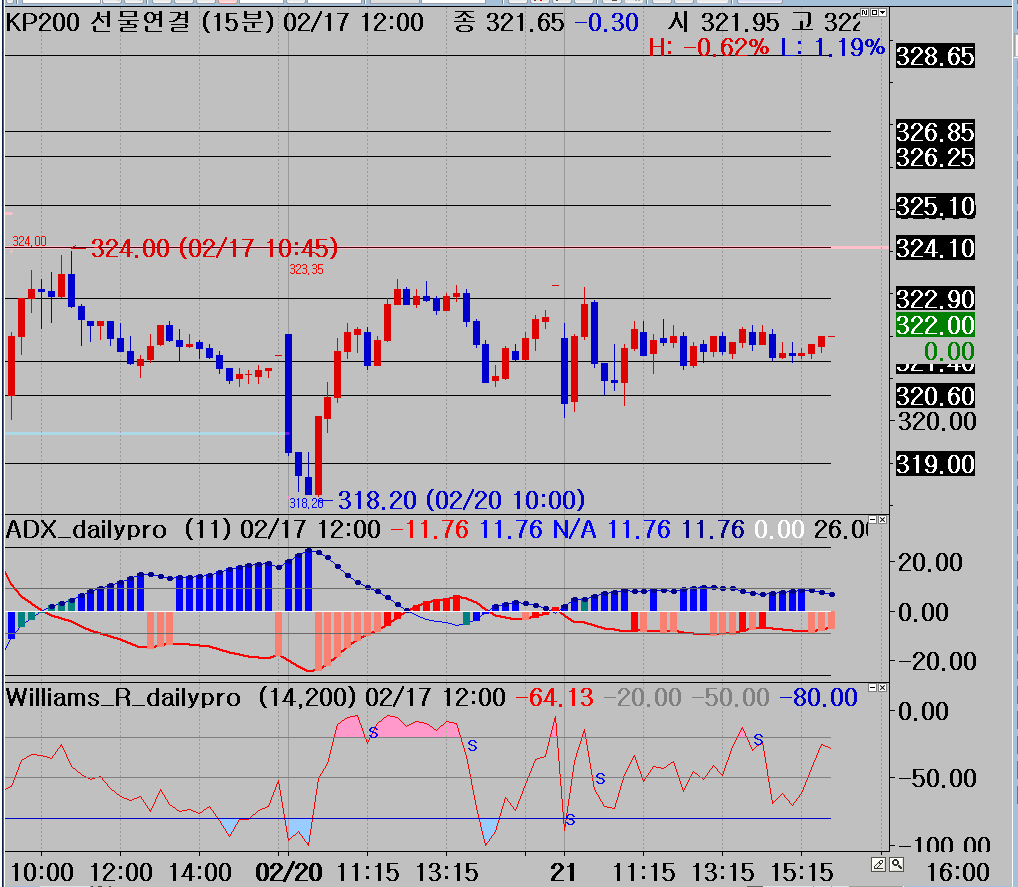Click the red 324.00 (02/17 10:45) high annotation
Image resolution: width=1018 pixels, height=887 pixels.
pyautogui.click(x=214, y=248)
